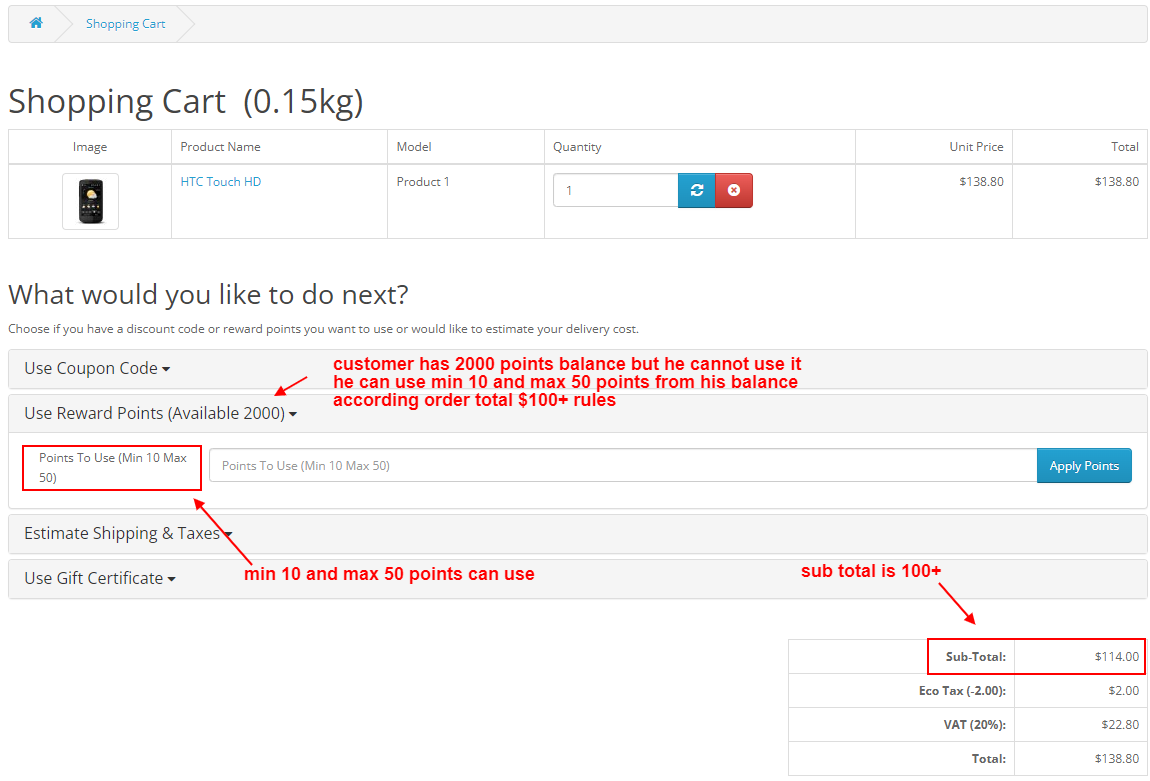Click the Model cell reading Product 1

[423, 182]
